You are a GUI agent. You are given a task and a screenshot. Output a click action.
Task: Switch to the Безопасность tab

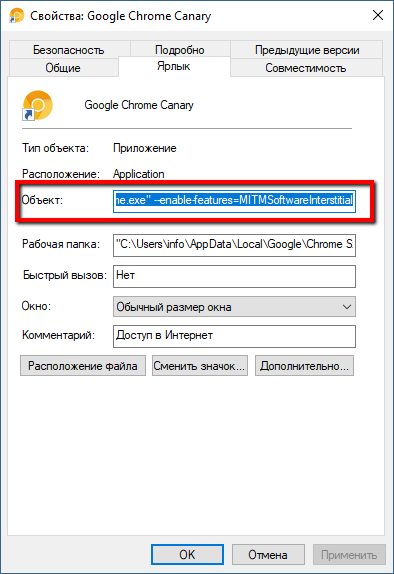[69, 49]
